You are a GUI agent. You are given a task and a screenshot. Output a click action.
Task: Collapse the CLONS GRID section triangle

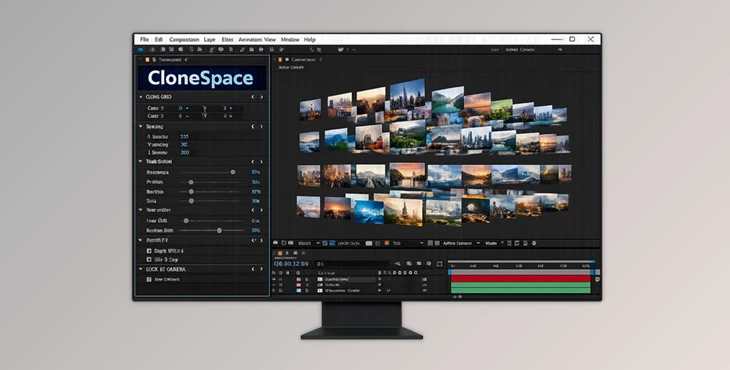click(x=141, y=97)
